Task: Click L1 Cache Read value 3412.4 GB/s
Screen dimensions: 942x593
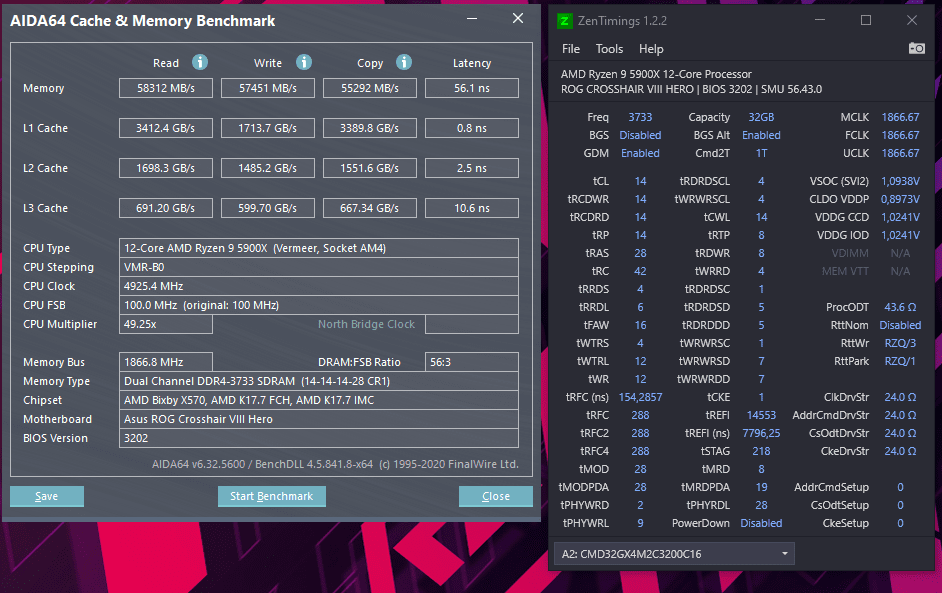Action: click(x=166, y=128)
